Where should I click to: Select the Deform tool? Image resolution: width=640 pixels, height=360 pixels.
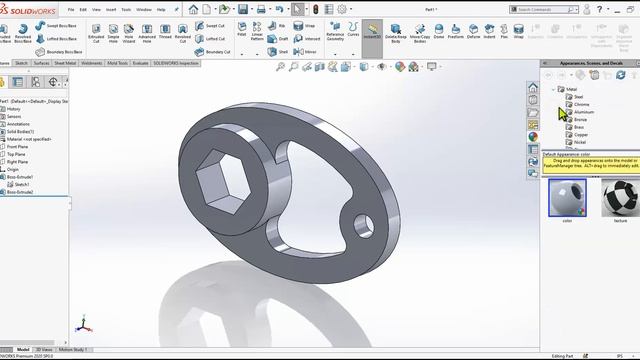473,31
